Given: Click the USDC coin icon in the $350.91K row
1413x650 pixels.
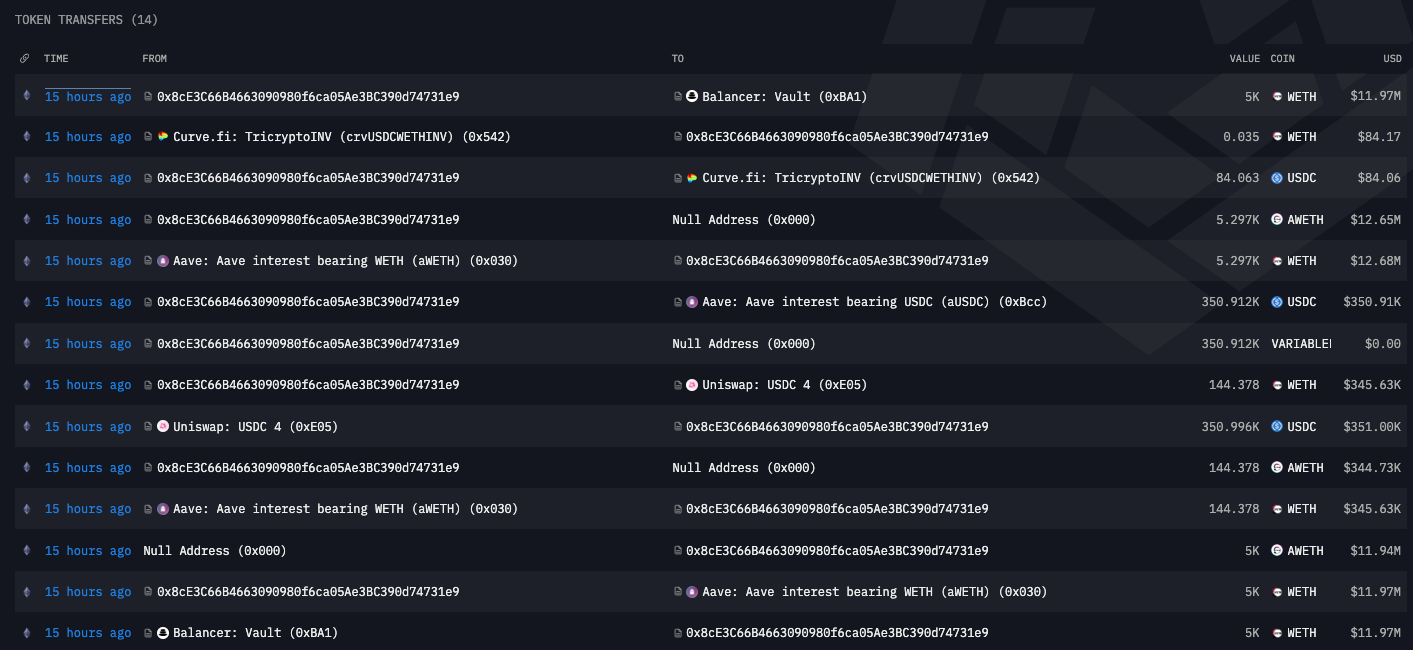Looking at the screenshot, I should [1277, 302].
